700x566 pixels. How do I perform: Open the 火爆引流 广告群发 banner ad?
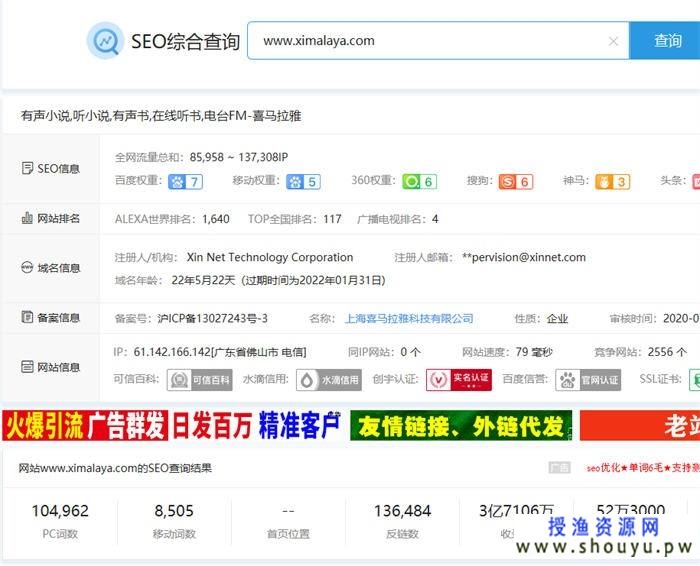(85, 426)
